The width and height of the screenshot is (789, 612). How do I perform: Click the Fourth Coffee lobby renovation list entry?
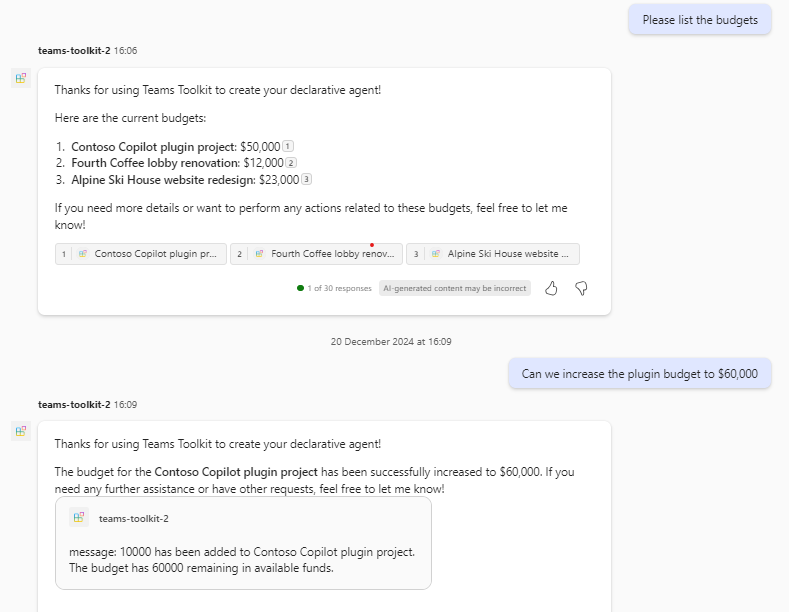(x=178, y=163)
